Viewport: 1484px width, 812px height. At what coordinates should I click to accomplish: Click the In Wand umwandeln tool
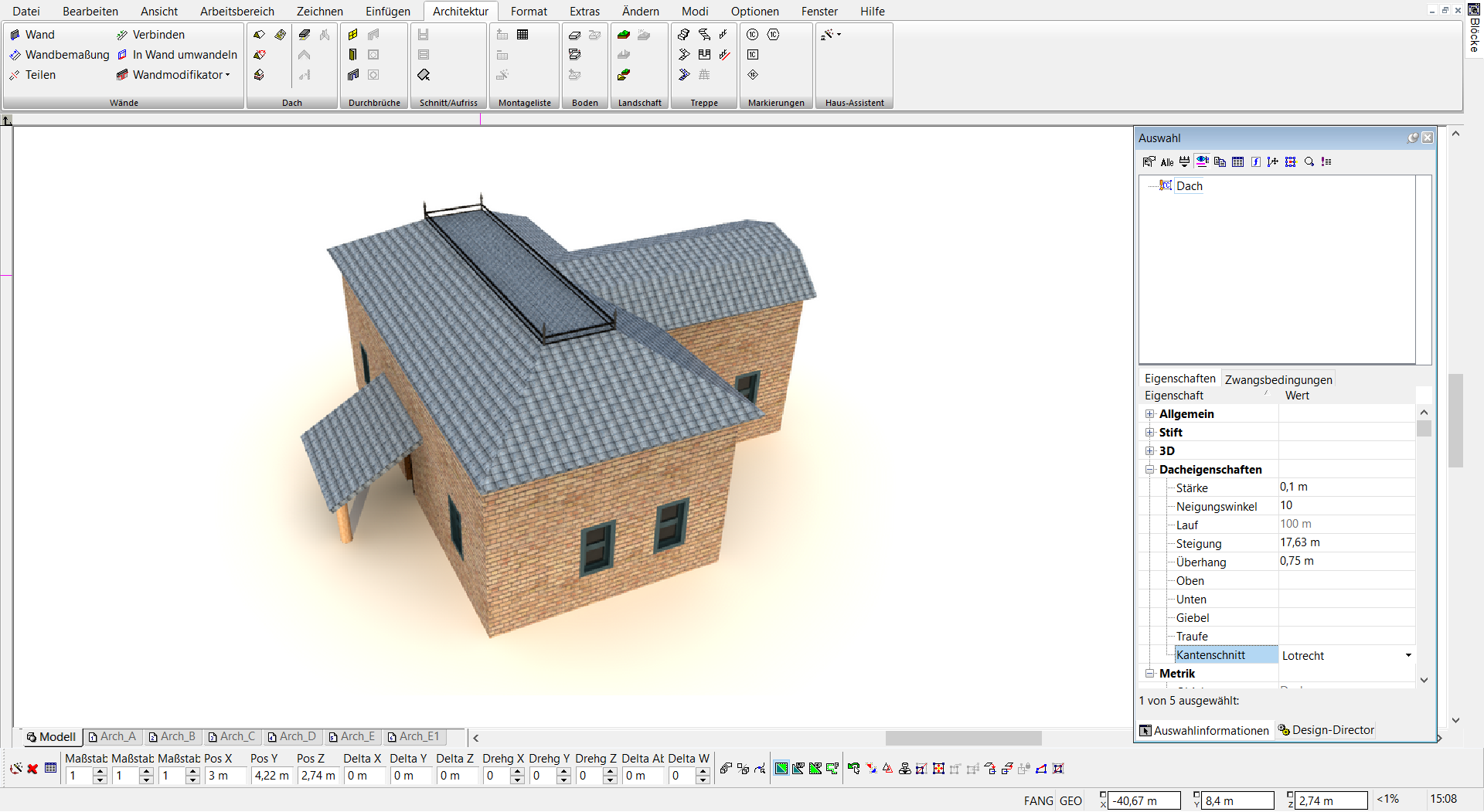(177, 55)
